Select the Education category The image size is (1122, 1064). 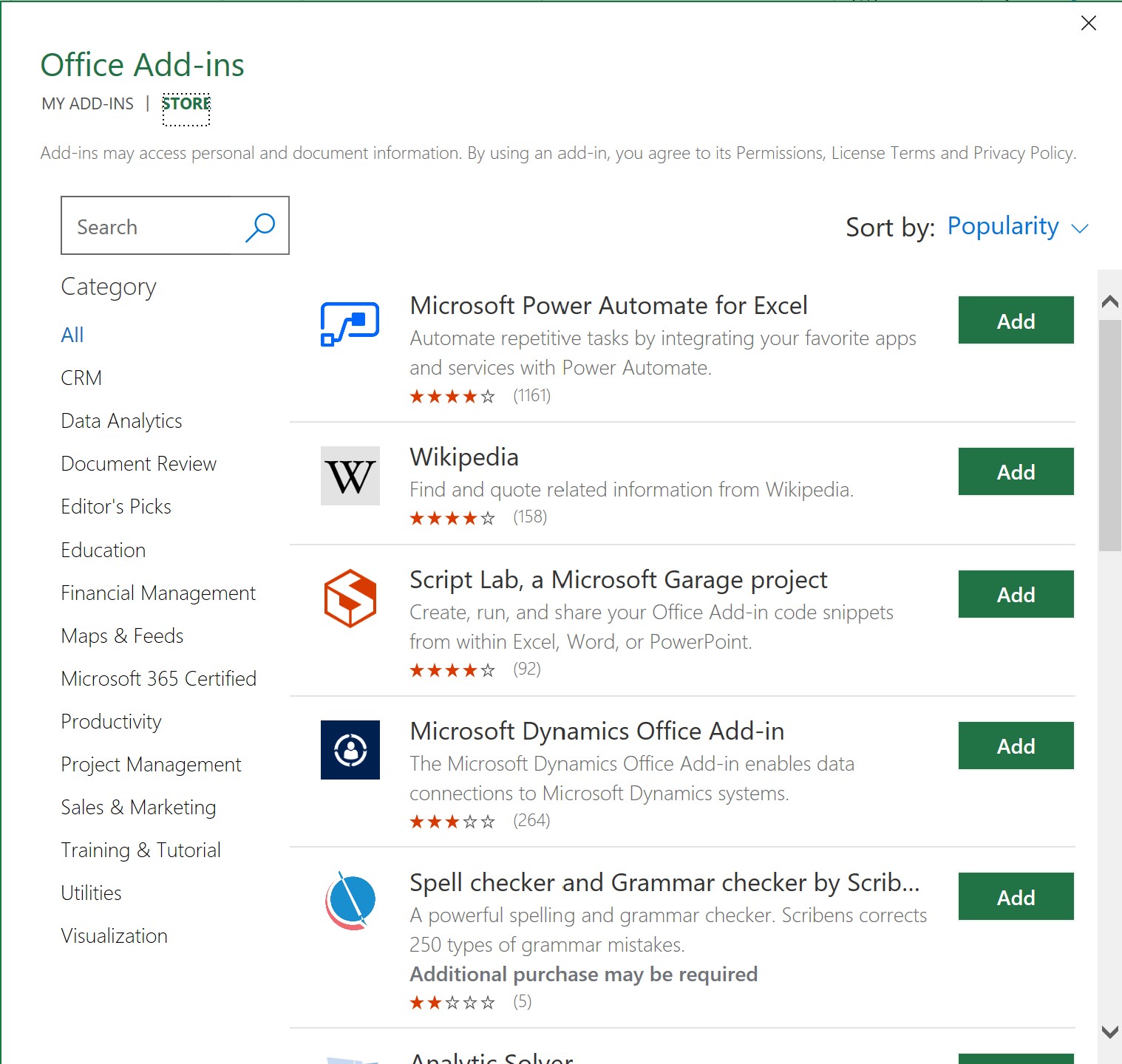[103, 550]
